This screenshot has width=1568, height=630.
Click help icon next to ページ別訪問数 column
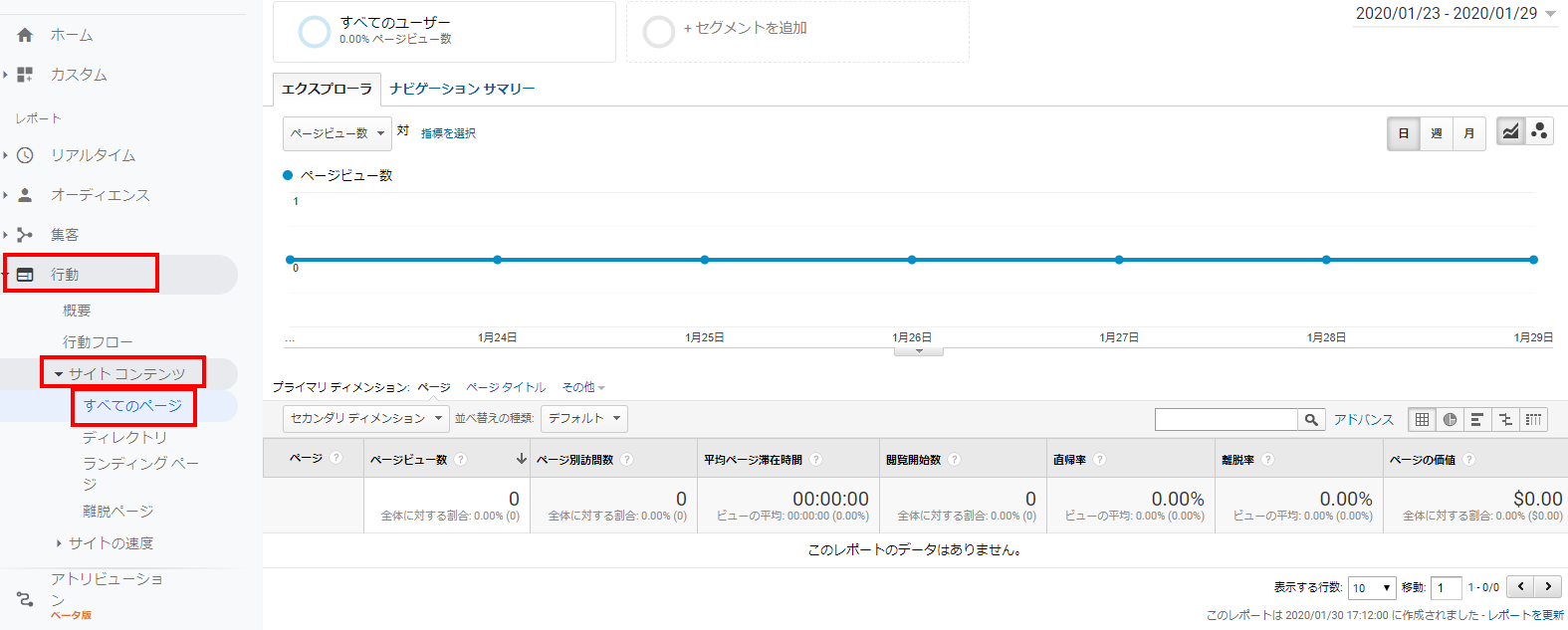pyautogui.click(x=626, y=460)
